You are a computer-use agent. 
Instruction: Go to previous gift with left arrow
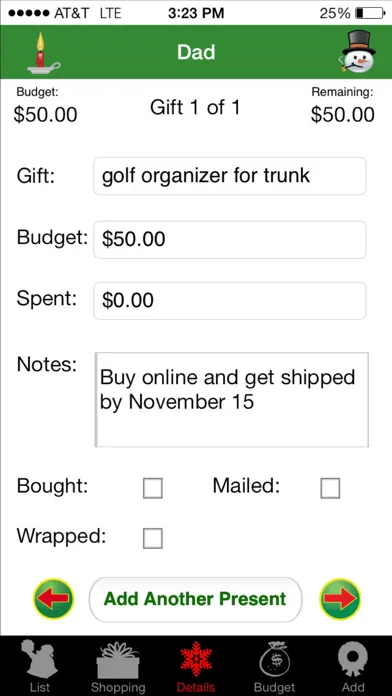click(x=53, y=599)
